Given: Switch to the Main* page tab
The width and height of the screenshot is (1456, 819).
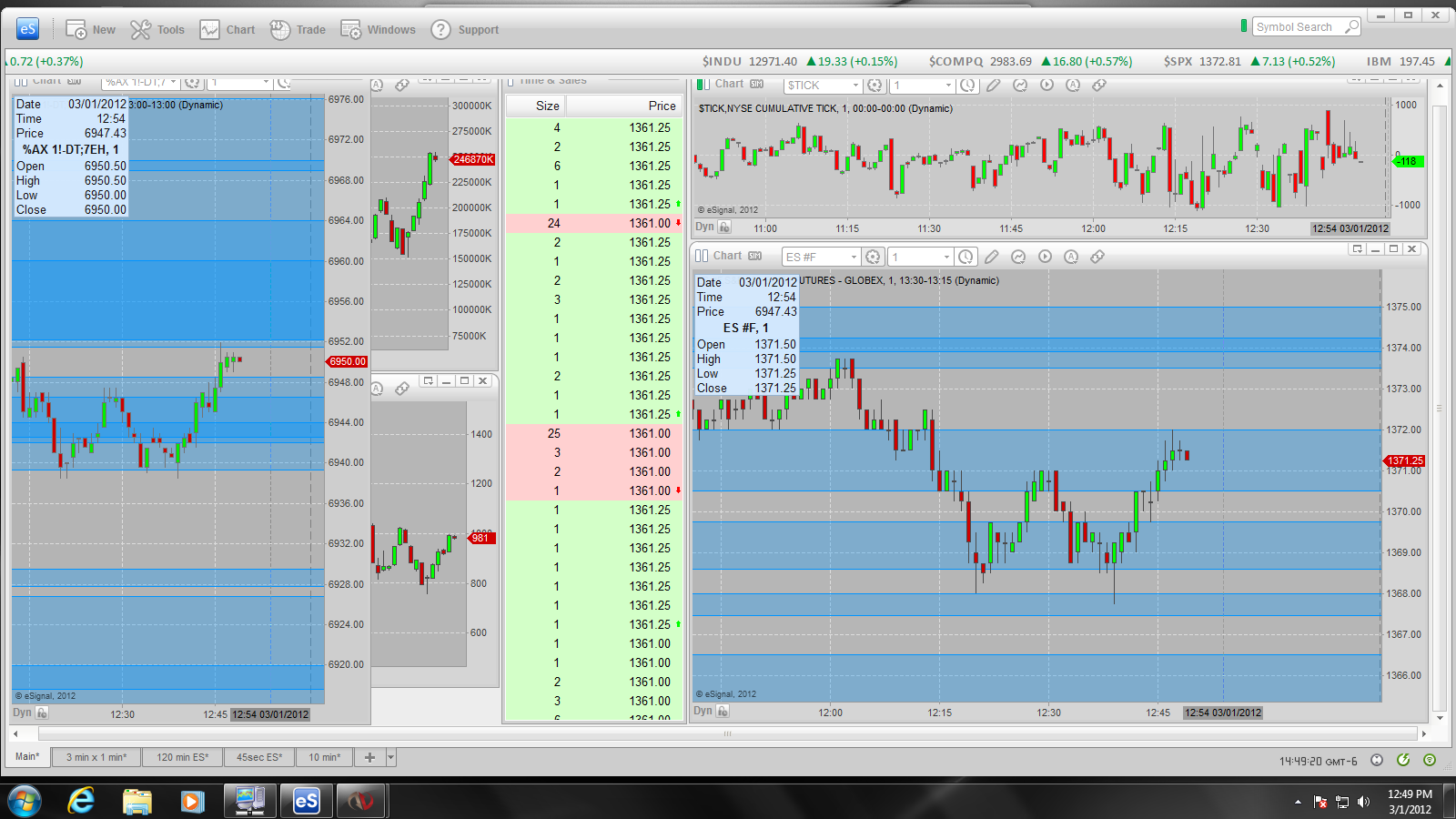Looking at the screenshot, I should pyautogui.click(x=27, y=756).
